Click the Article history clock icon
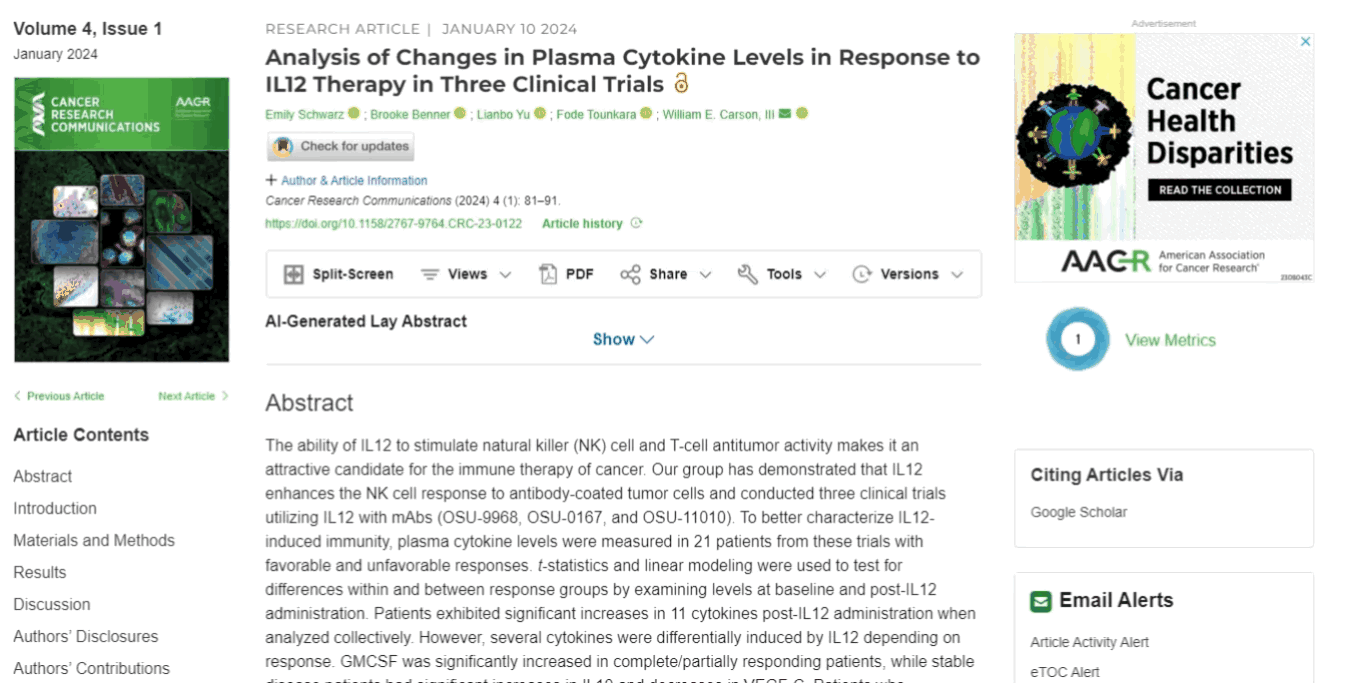 pyautogui.click(x=636, y=224)
